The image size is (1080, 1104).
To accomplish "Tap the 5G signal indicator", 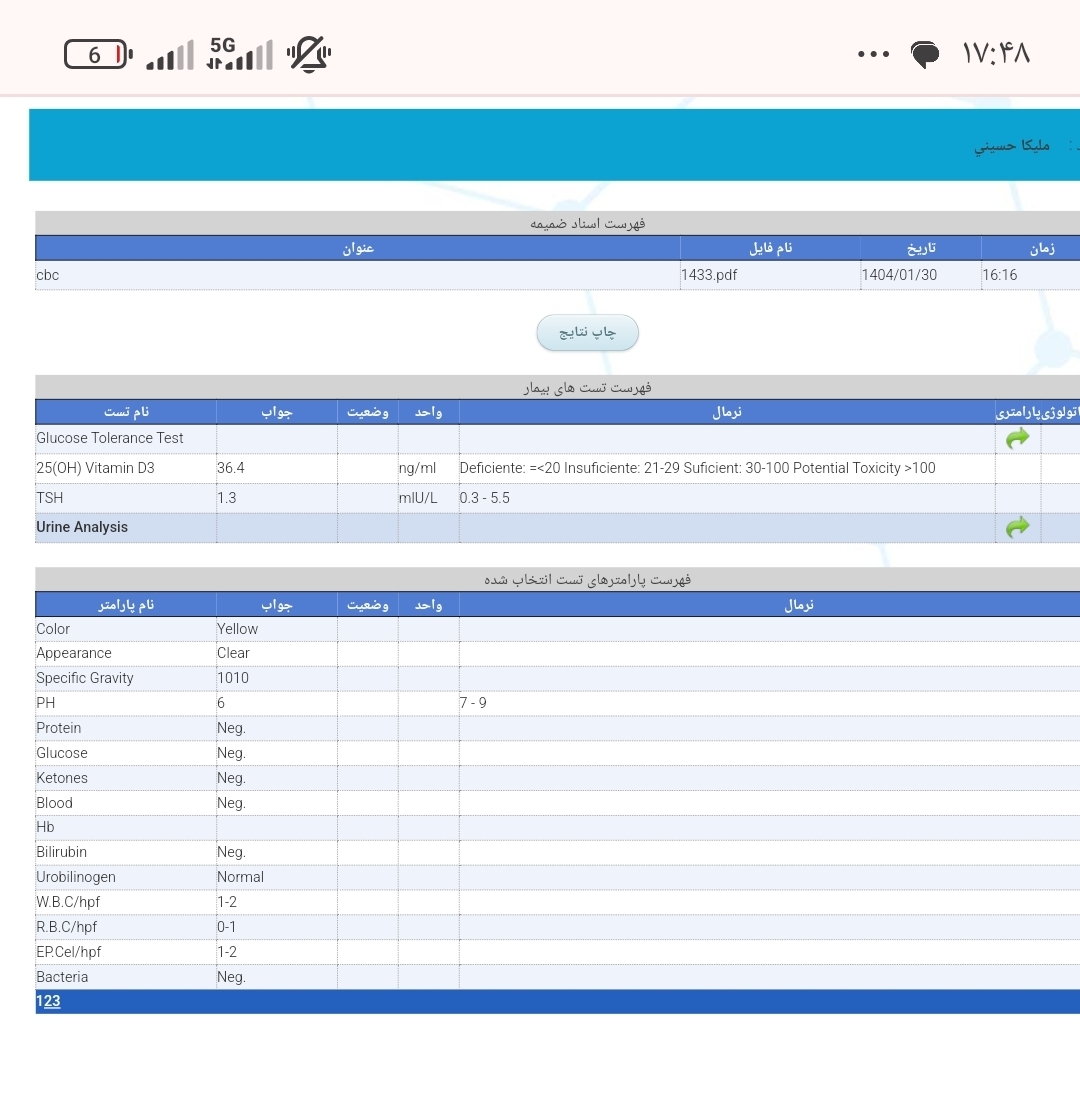I will point(239,54).
